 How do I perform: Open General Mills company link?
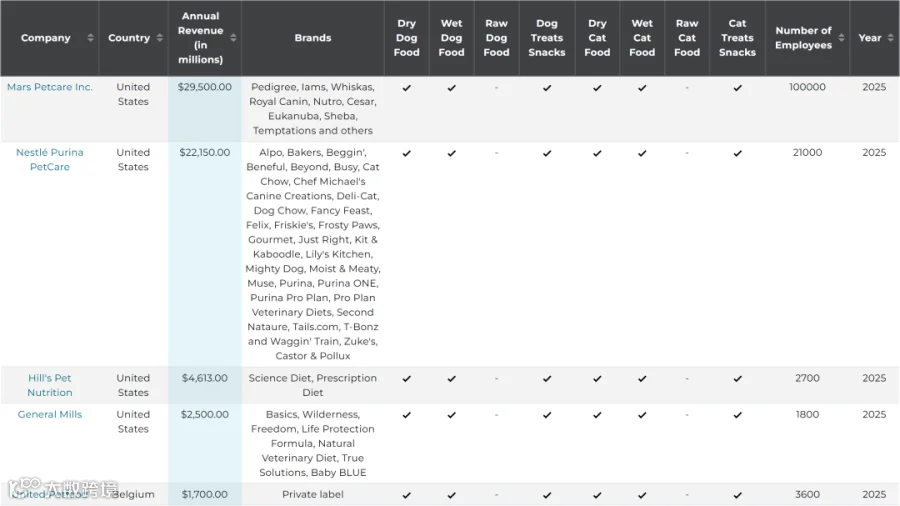point(50,414)
